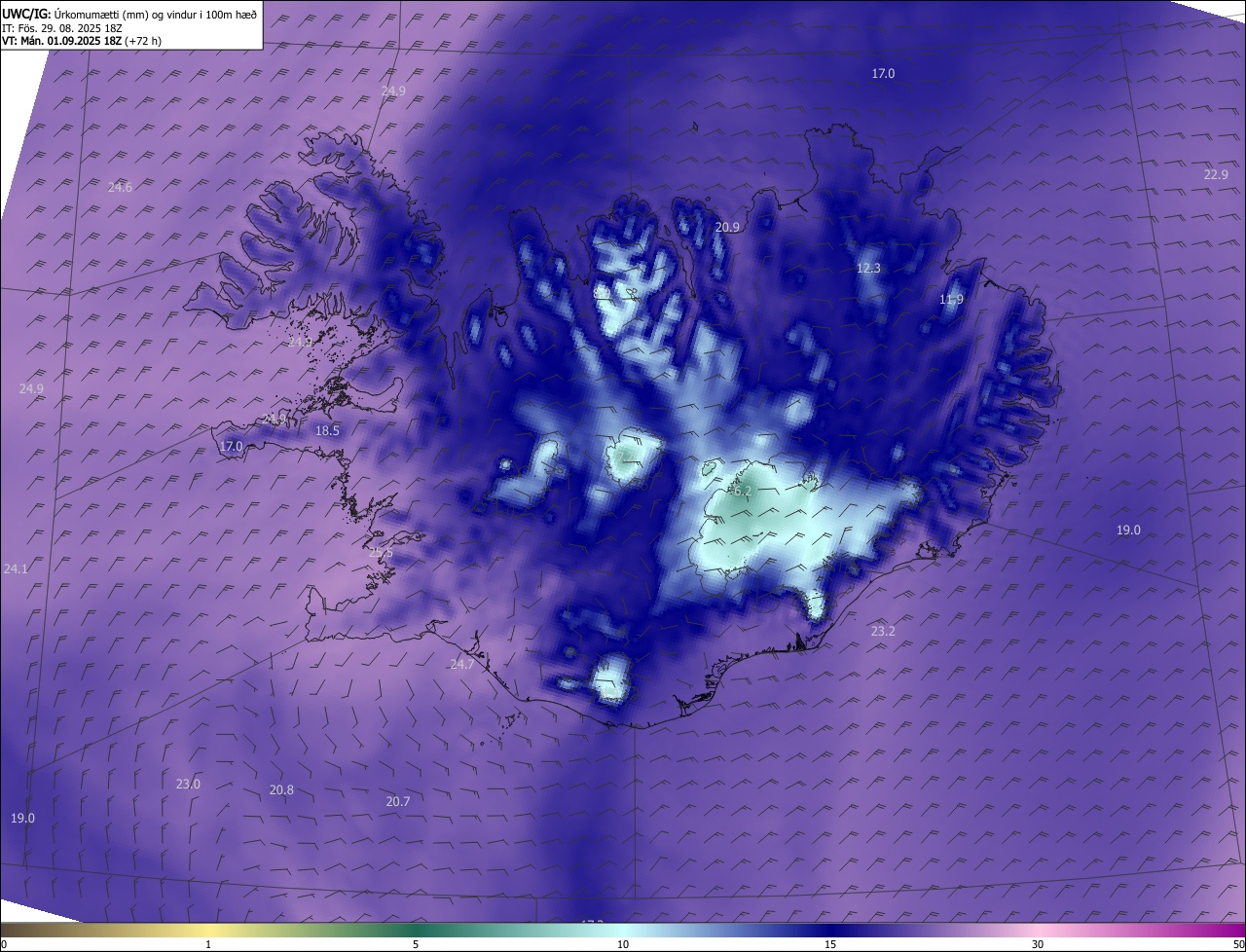Click the 5 tick on the colour scale
The height and width of the screenshot is (952, 1246).
pyautogui.click(x=416, y=944)
